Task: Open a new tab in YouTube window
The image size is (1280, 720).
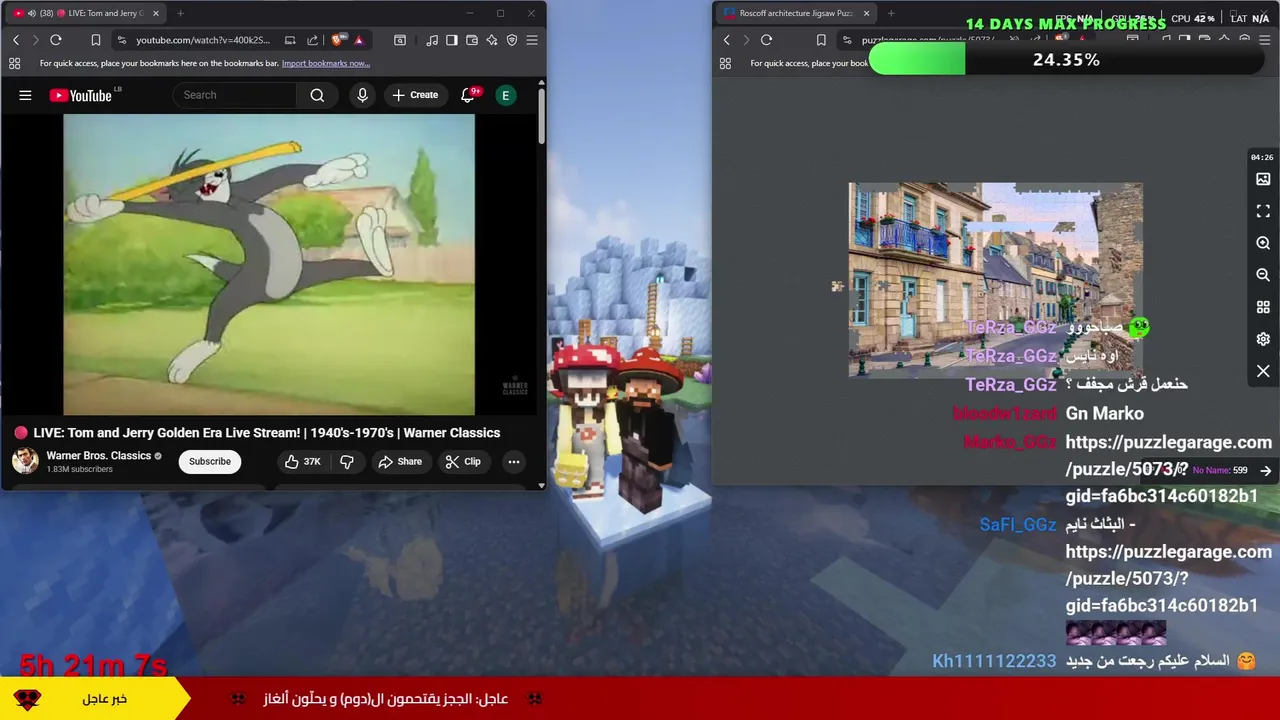Action: [x=180, y=13]
